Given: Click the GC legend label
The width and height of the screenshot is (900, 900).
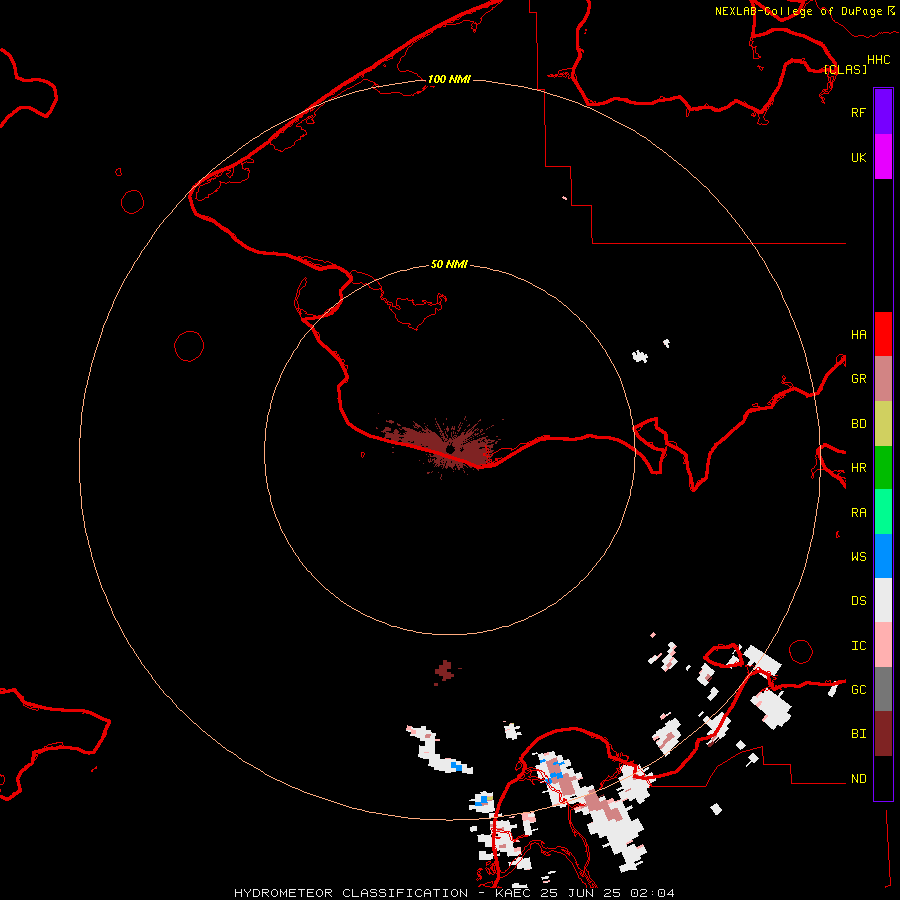Looking at the screenshot, I should click(x=858, y=690).
